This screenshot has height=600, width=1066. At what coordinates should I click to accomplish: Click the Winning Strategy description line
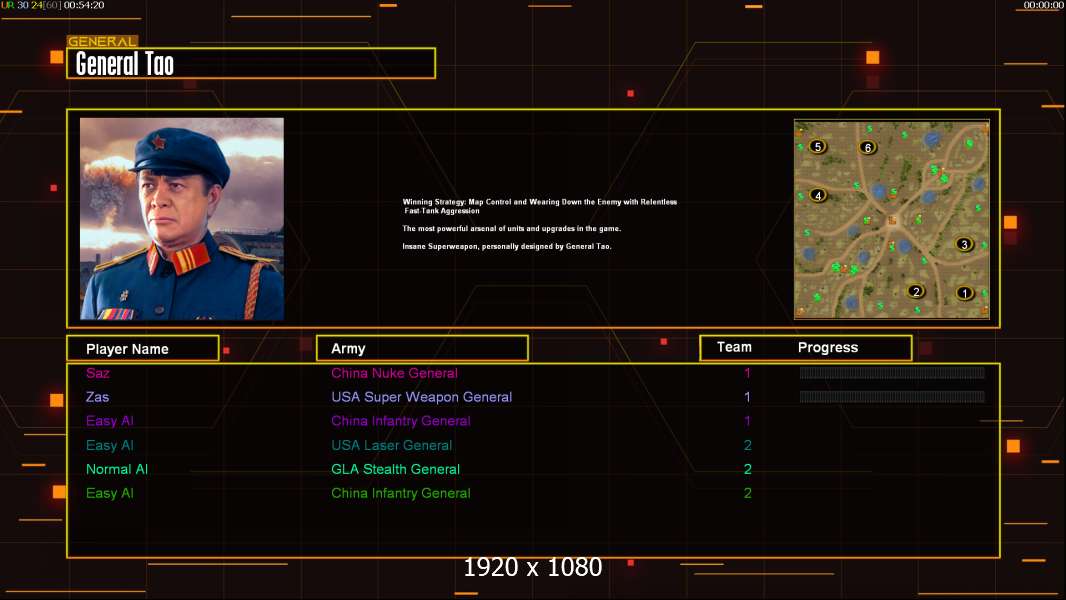[540, 206]
